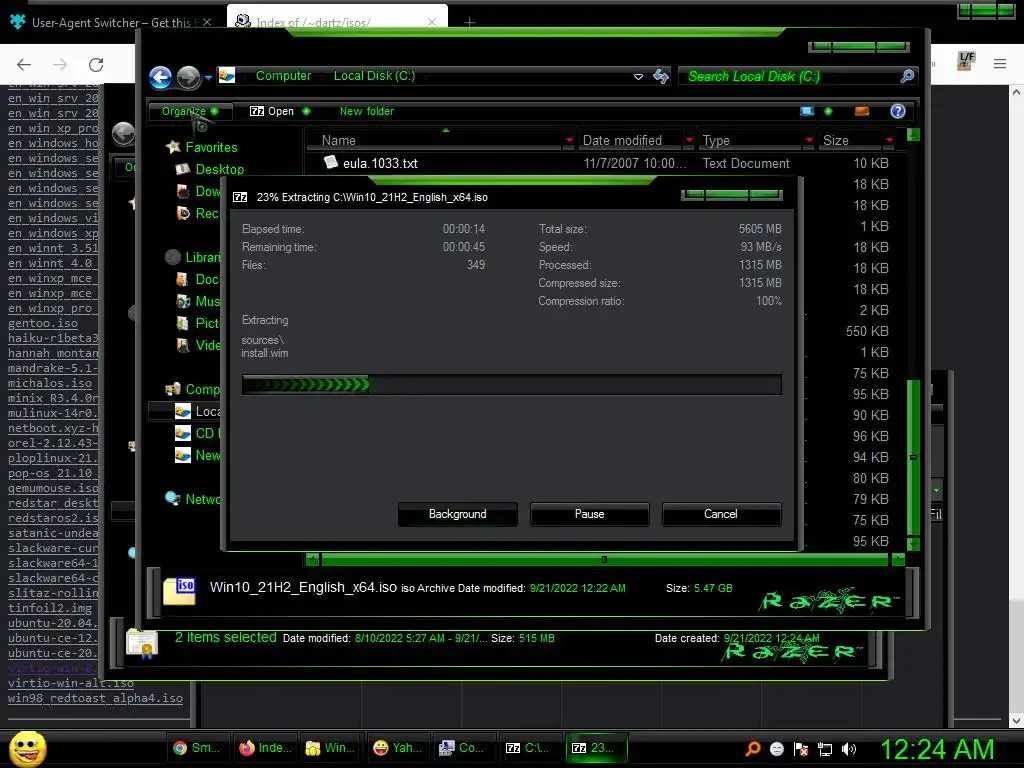
Task: Click Open with 7-Zip in the toolbar
Action: (272, 111)
